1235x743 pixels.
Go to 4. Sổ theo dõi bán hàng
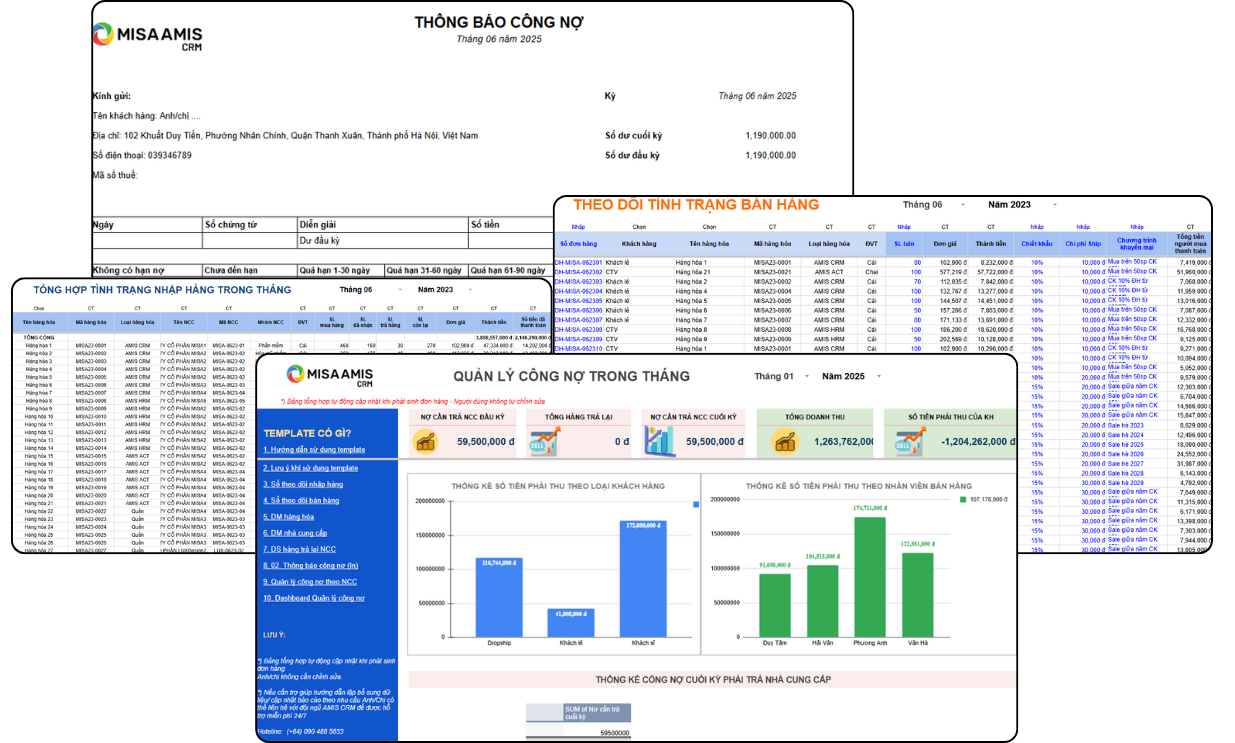point(301,500)
